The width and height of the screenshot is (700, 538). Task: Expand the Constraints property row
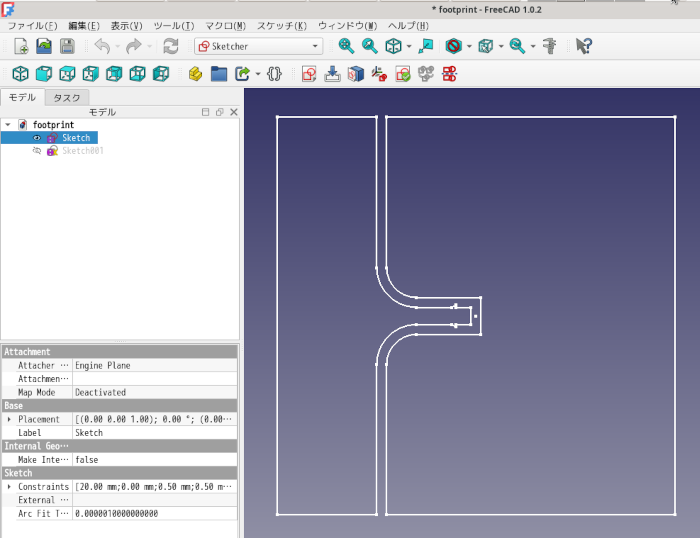9,487
